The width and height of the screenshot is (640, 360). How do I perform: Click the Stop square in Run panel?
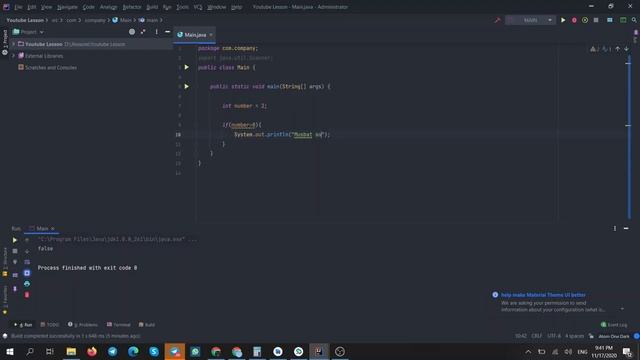(x=15, y=251)
